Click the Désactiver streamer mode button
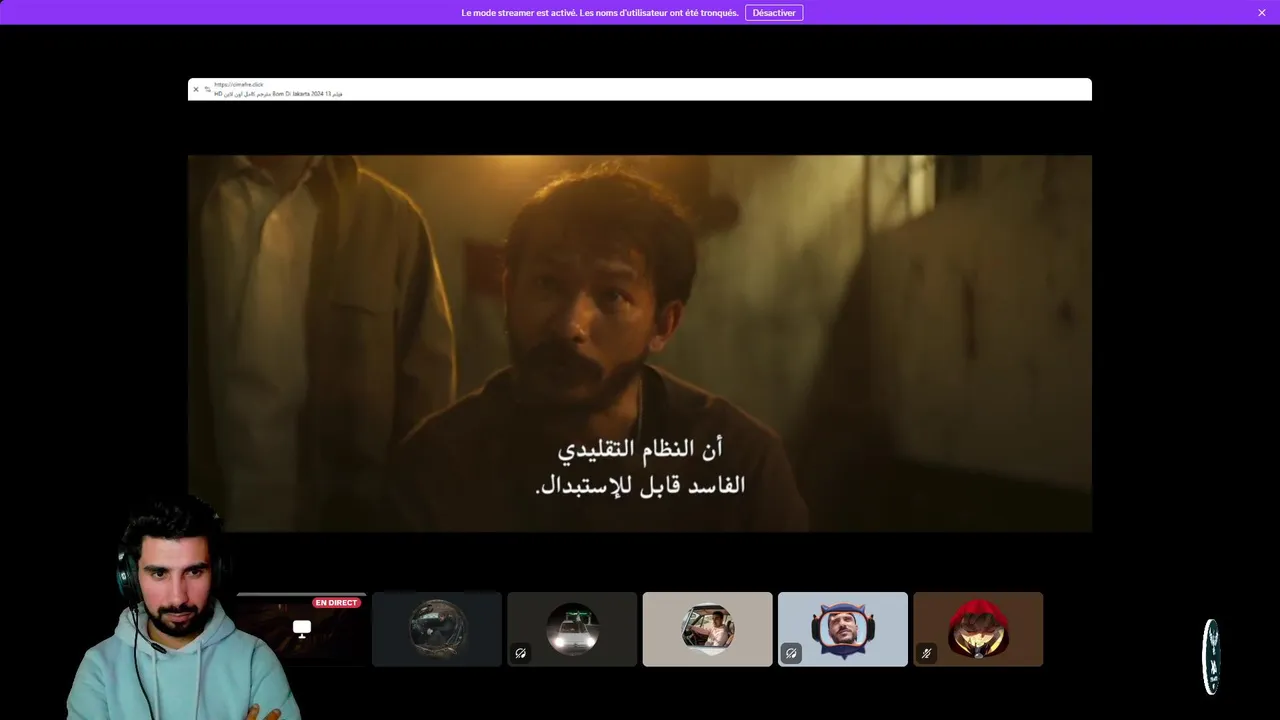 coord(774,13)
